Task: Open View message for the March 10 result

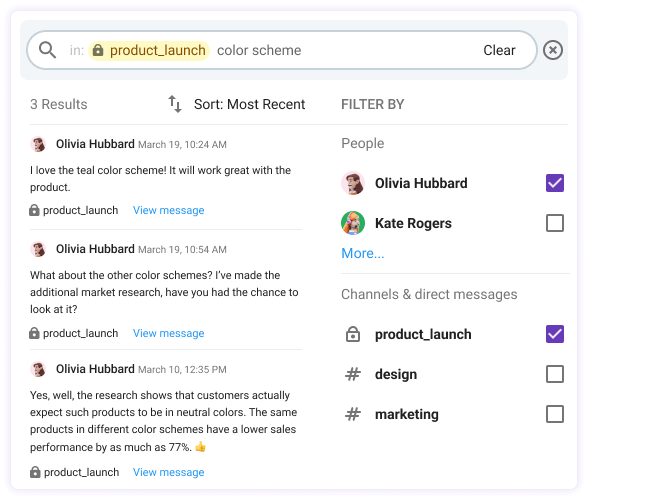Action: (168, 472)
